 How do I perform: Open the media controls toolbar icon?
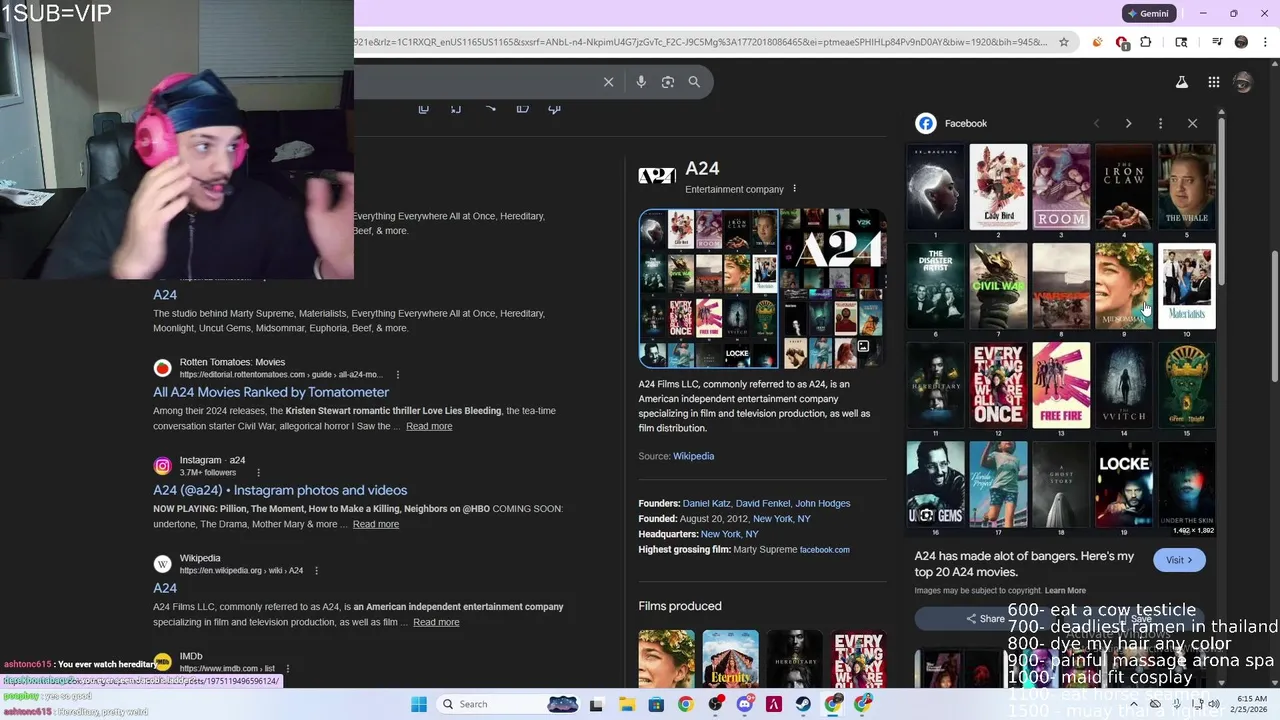1217,42
